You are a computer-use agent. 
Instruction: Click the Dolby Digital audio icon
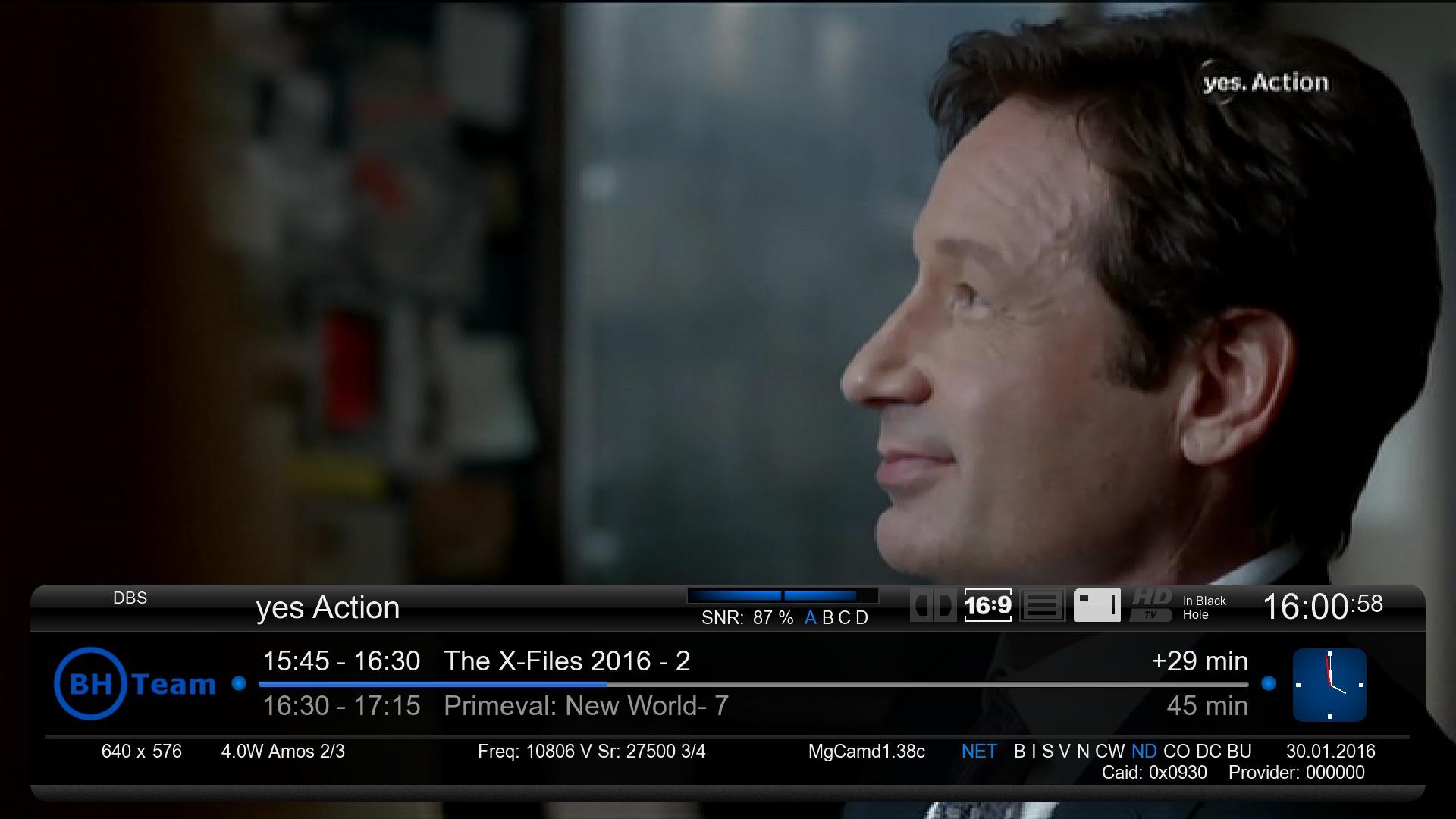pyautogui.click(x=933, y=605)
